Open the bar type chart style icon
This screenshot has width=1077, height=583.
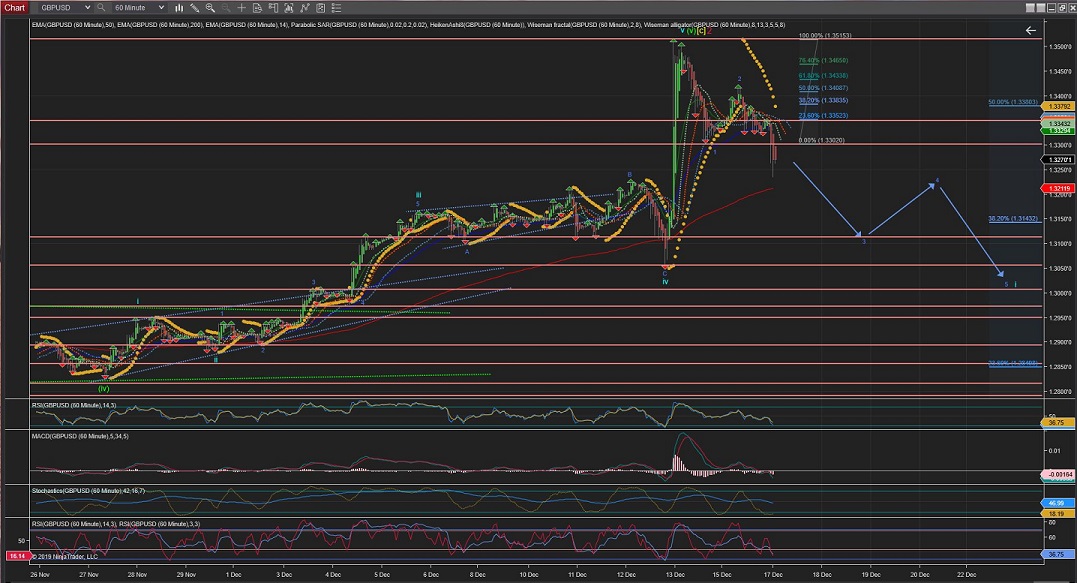pos(179,8)
